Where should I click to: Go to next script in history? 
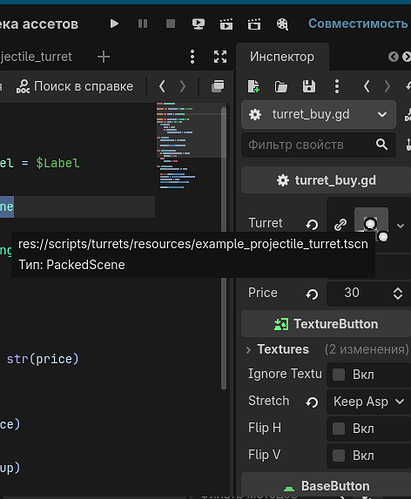[x=182, y=86]
